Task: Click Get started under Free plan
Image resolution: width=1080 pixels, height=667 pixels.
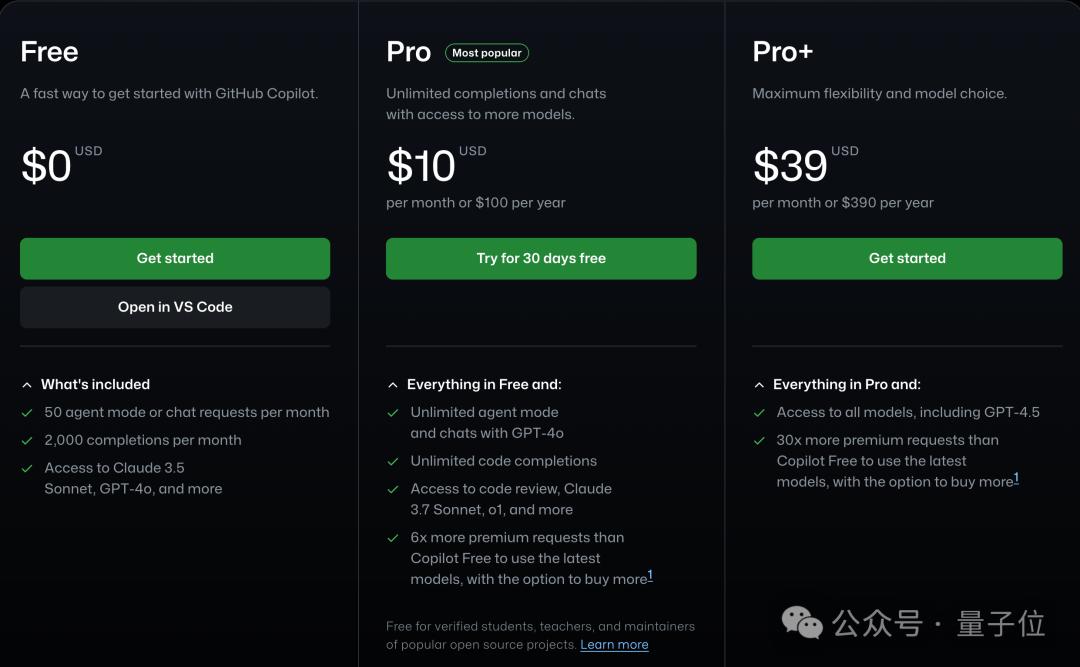Action: click(x=175, y=258)
